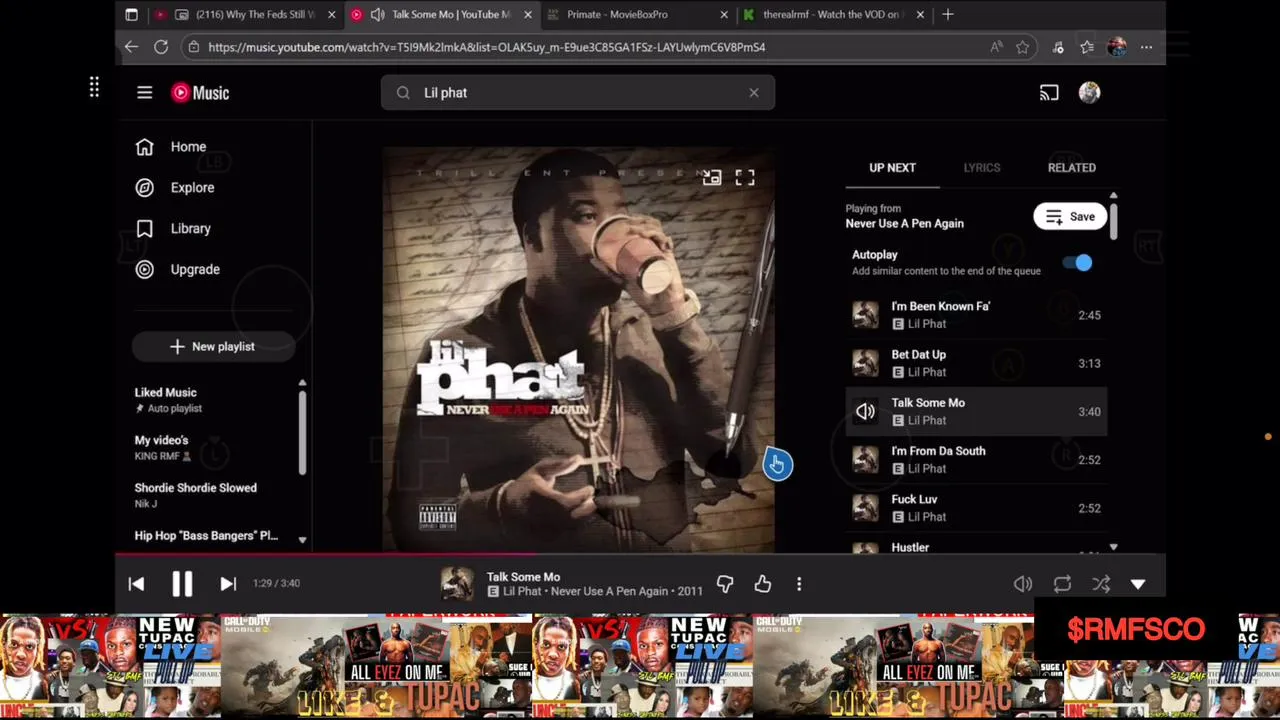Play the Fuck Luv track
The image size is (1280, 720).
tap(976, 507)
